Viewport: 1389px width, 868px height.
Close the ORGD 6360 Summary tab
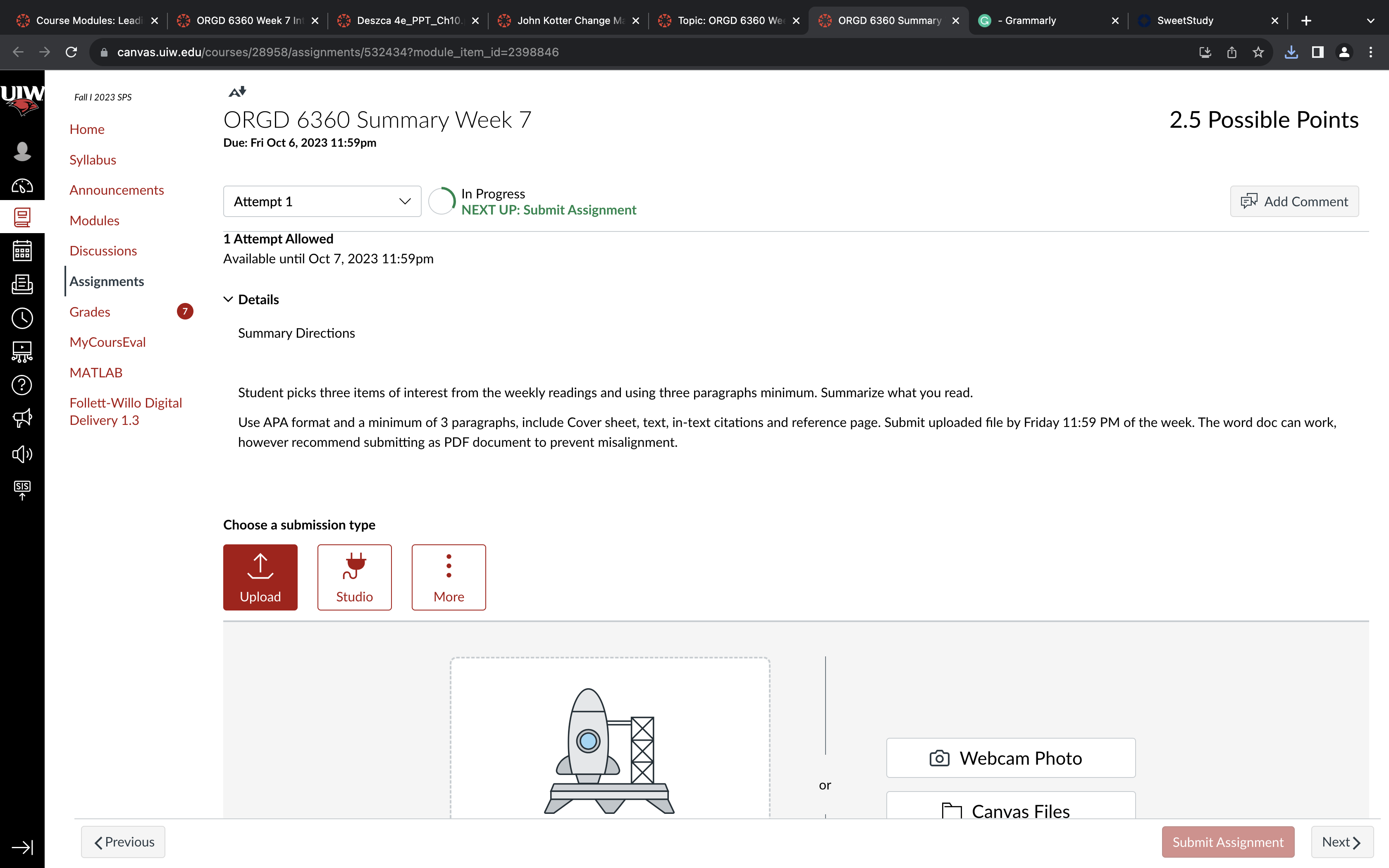click(x=956, y=21)
